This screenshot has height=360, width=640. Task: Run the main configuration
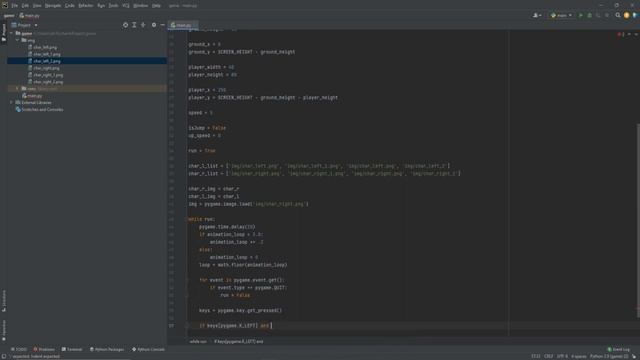pos(581,16)
